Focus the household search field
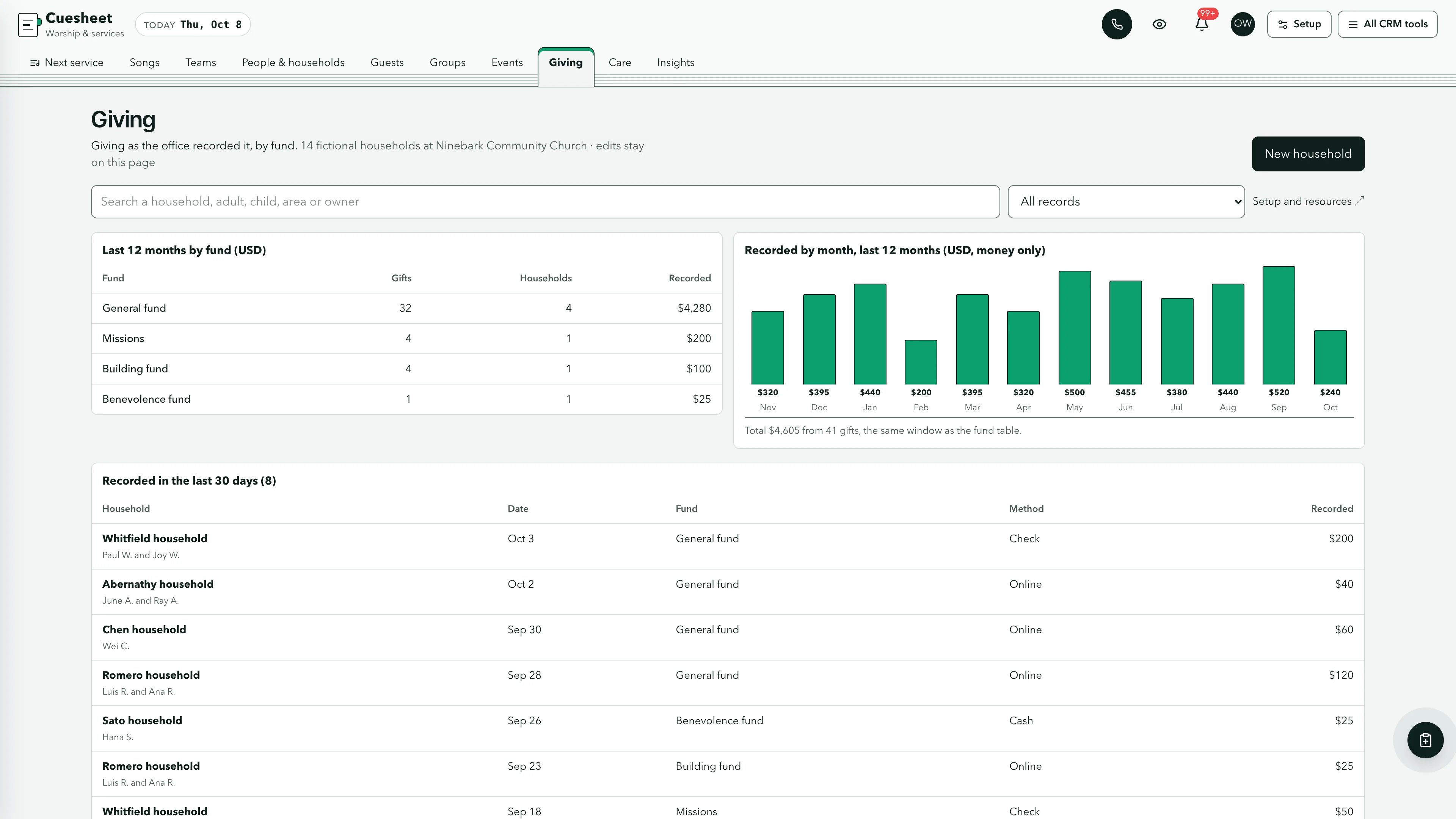This screenshot has width=1456, height=819. 546,202
